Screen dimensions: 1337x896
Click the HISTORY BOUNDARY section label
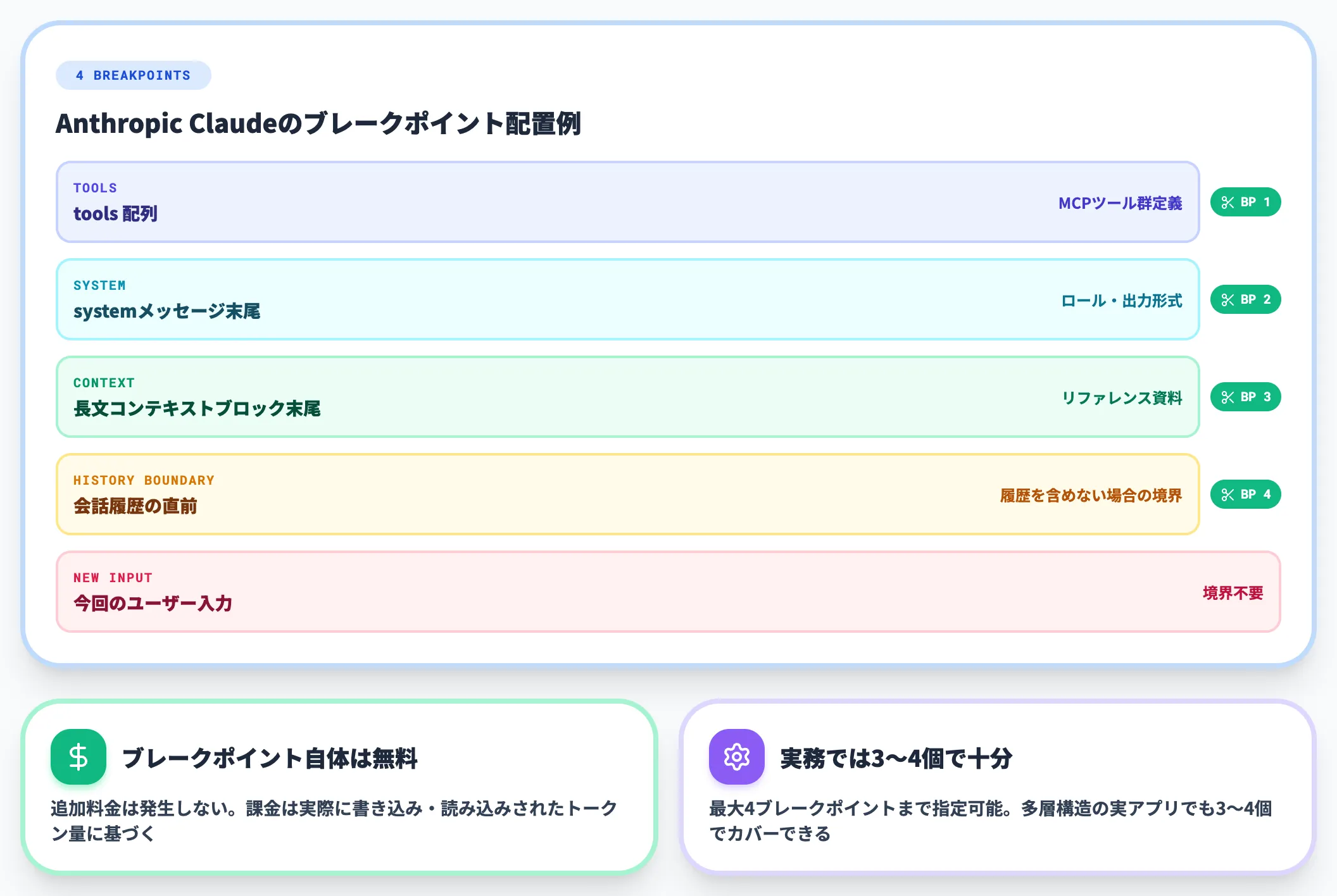(144, 480)
